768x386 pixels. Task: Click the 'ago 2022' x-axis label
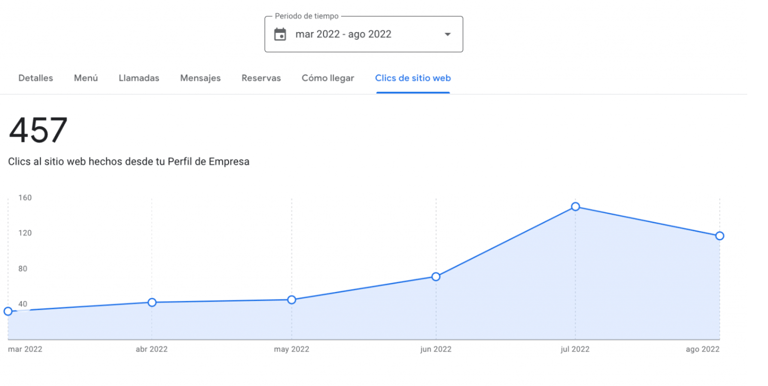(x=702, y=349)
